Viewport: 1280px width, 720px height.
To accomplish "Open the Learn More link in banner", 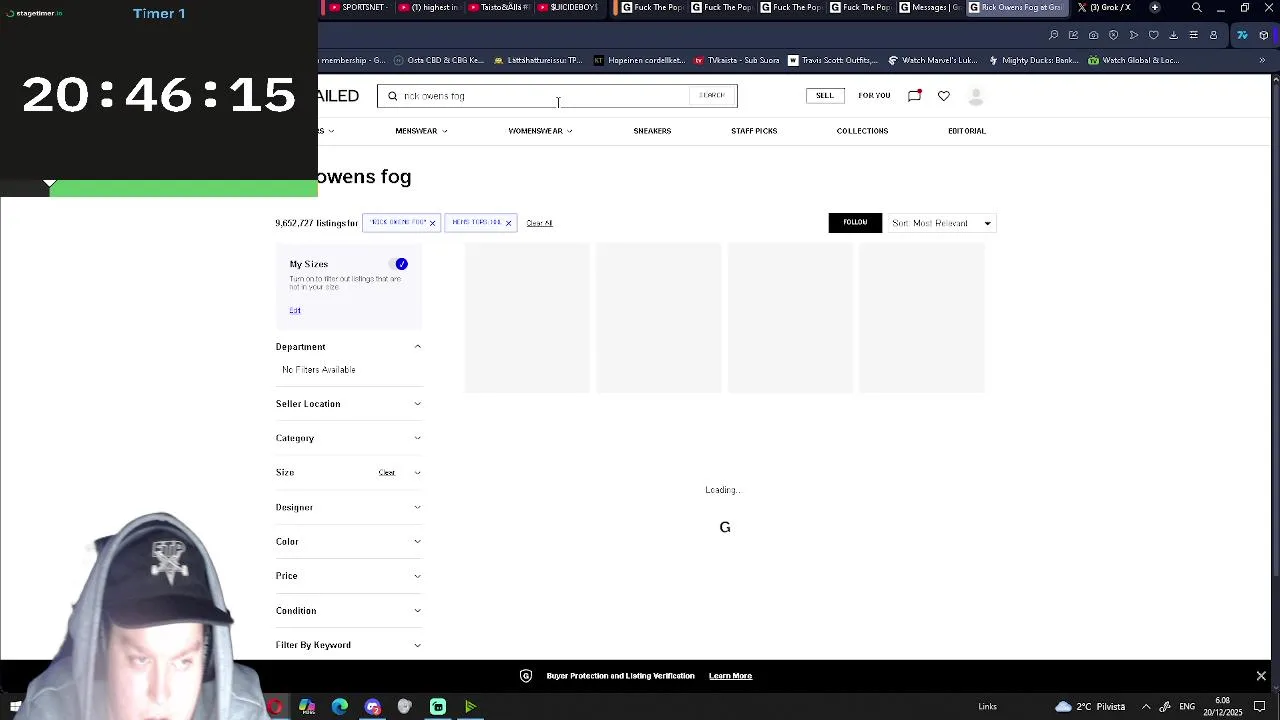I will pyautogui.click(x=730, y=676).
